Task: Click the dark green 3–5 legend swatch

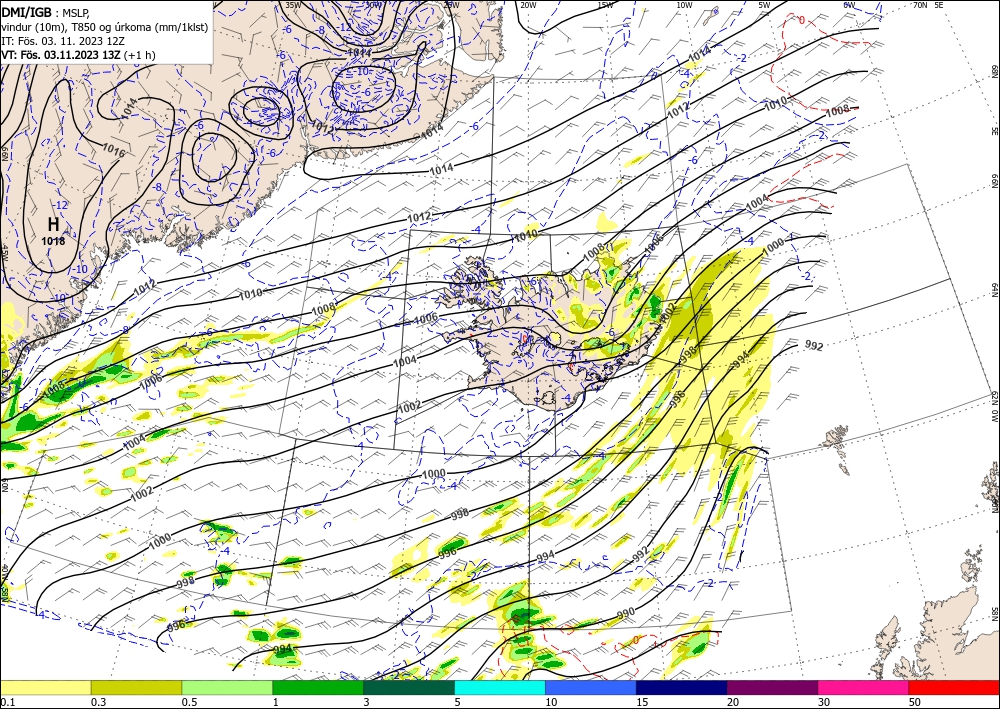Action: click(x=409, y=687)
